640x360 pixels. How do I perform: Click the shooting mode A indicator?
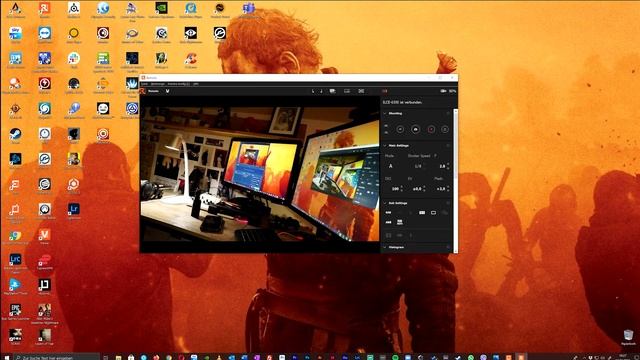(x=391, y=166)
